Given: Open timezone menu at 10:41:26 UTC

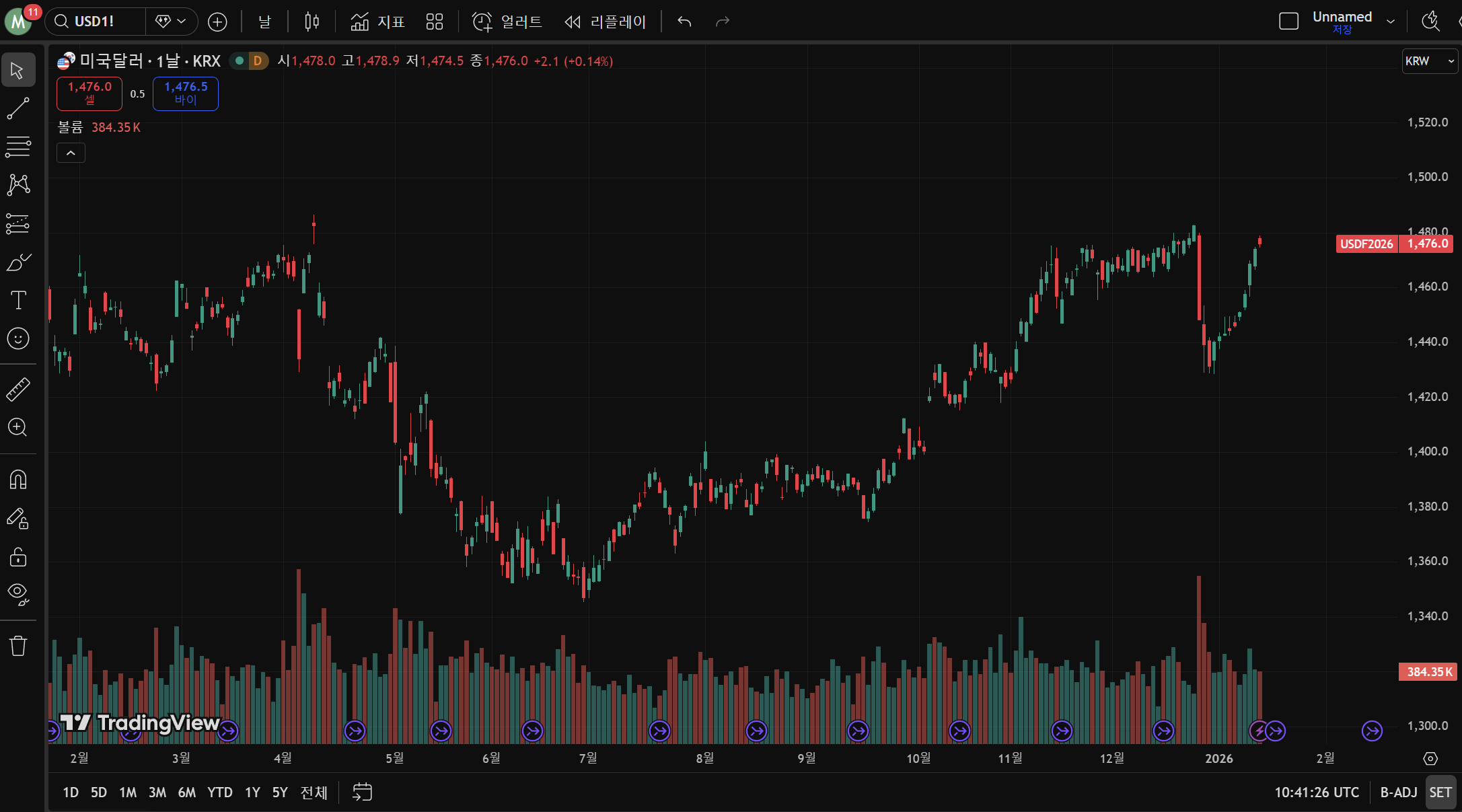Looking at the screenshot, I should coord(1317,792).
